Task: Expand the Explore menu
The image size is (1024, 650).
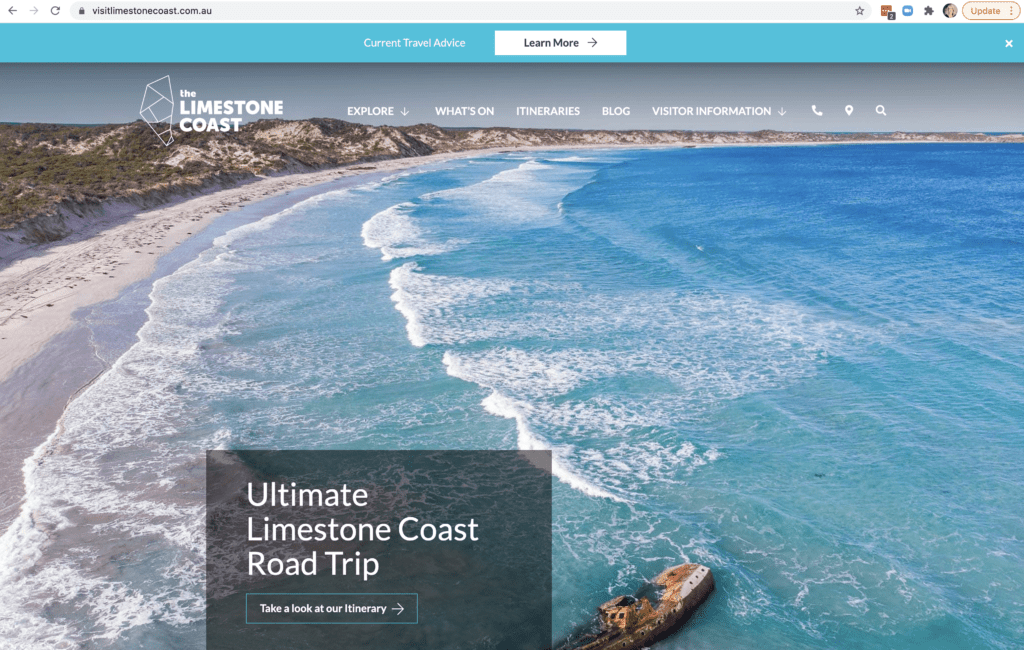Action: coord(378,111)
